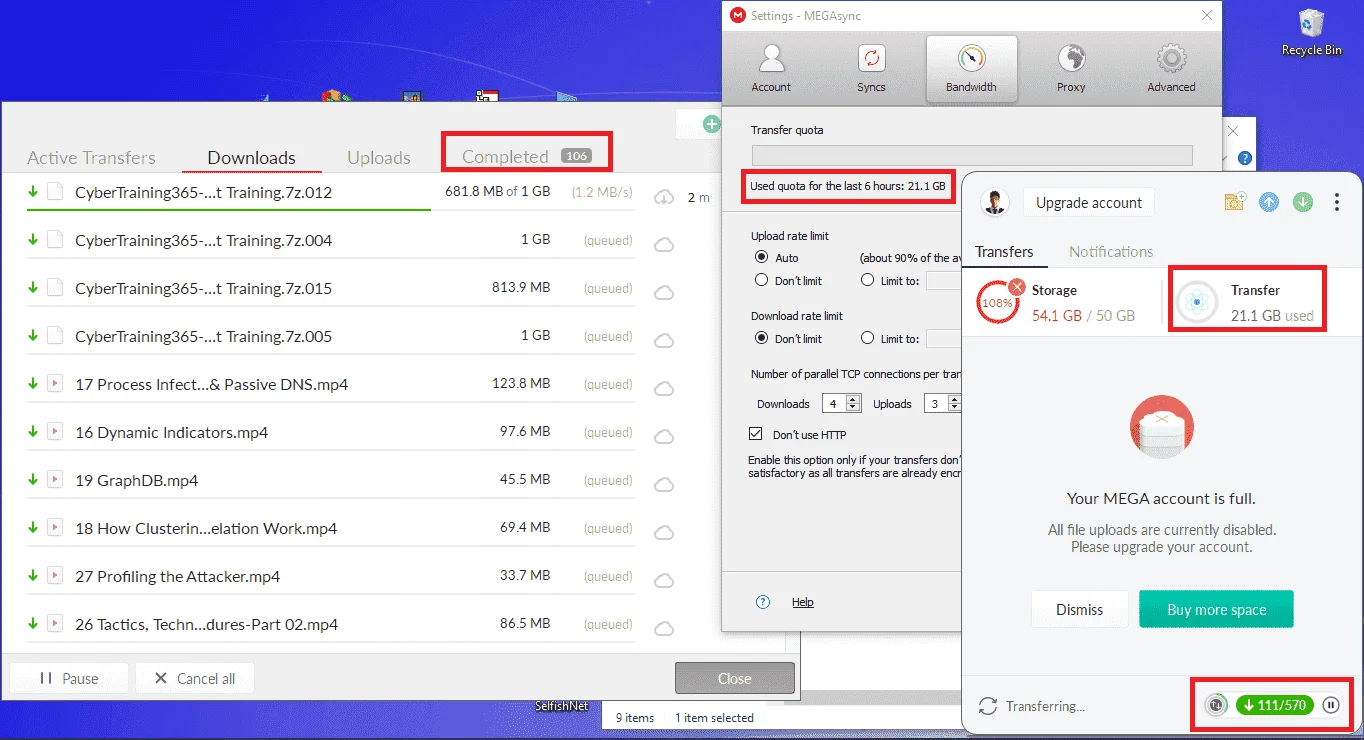Select Don't limit under Upload rate limit

pyautogui.click(x=761, y=281)
